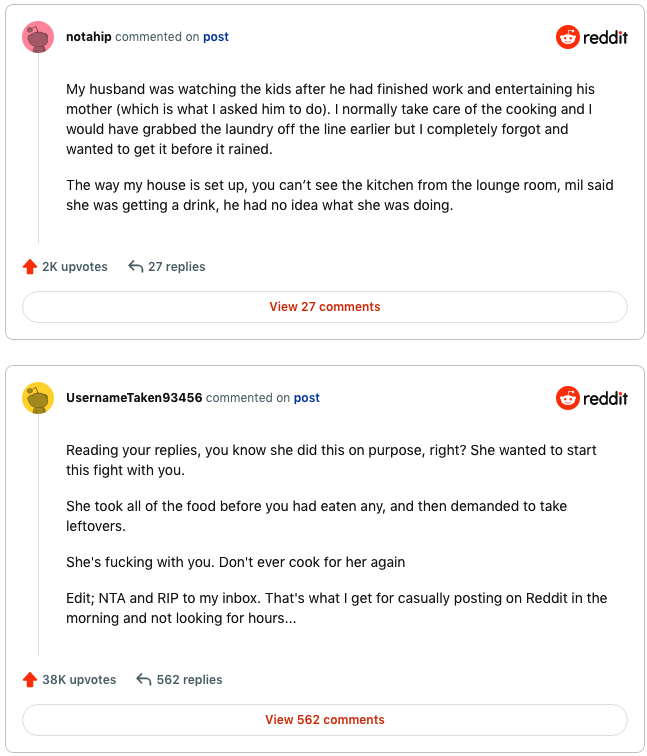Visit the notahip username link
The width and height of the screenshot is (647, 756).
point(89,37)
